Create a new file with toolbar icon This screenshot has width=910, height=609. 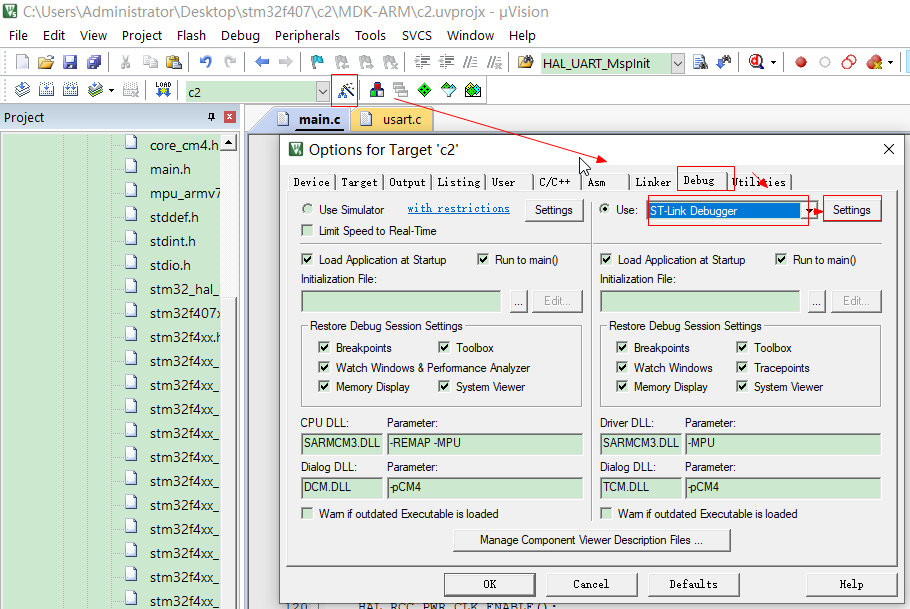click(22, 62)
